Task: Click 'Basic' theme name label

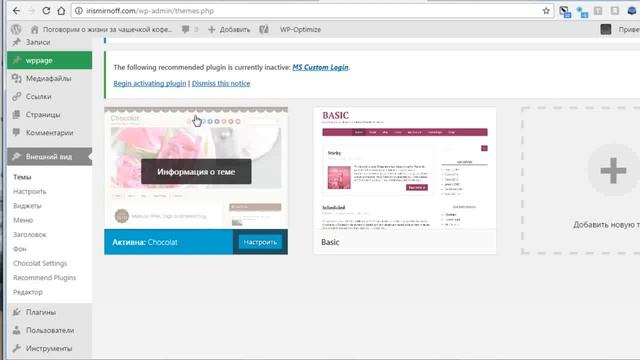Action: 330,242
